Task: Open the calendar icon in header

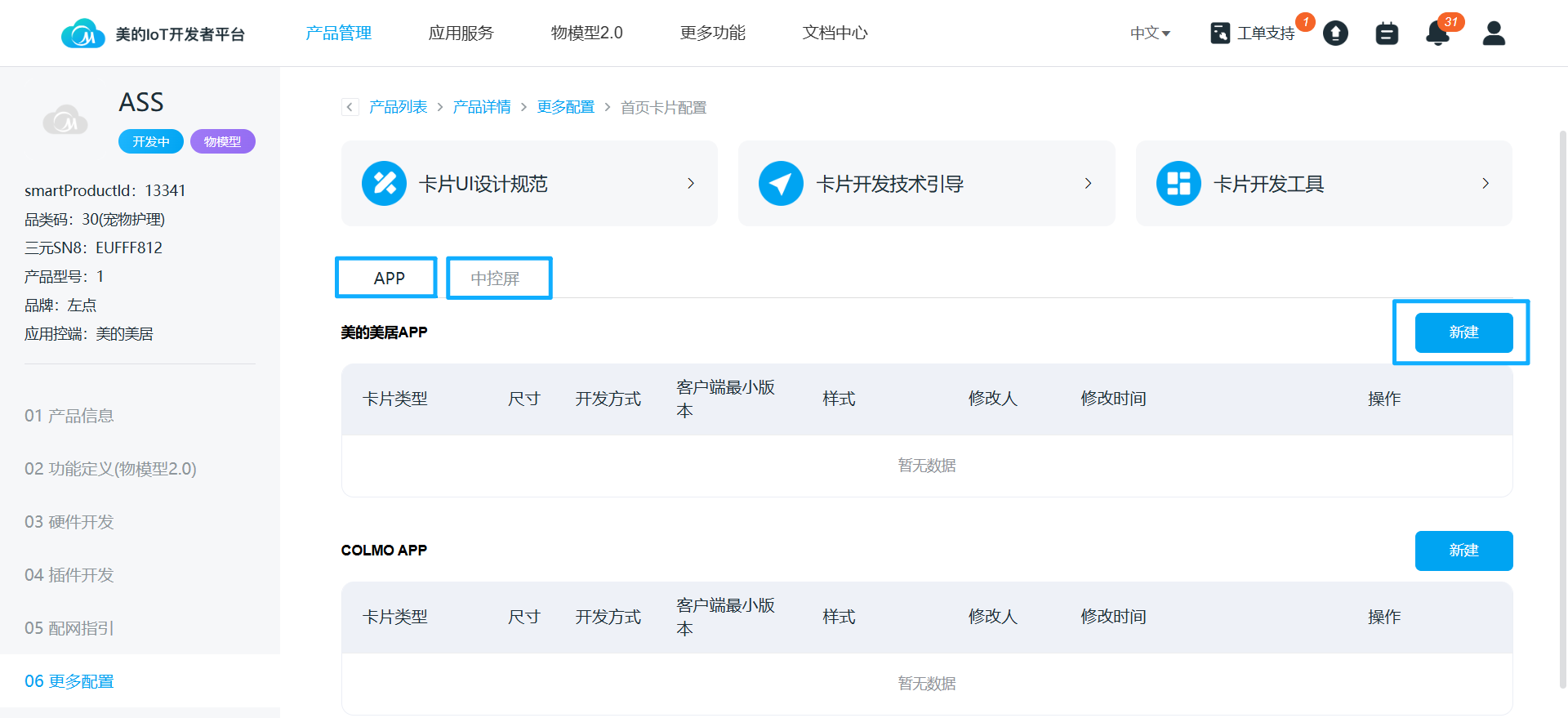Action: pos(1387,33)
